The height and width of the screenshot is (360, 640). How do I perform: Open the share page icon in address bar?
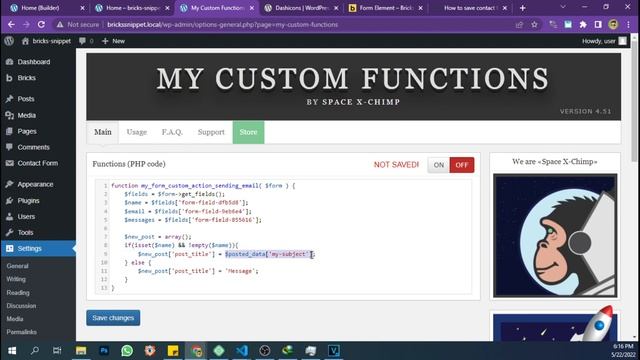[519, 24]
